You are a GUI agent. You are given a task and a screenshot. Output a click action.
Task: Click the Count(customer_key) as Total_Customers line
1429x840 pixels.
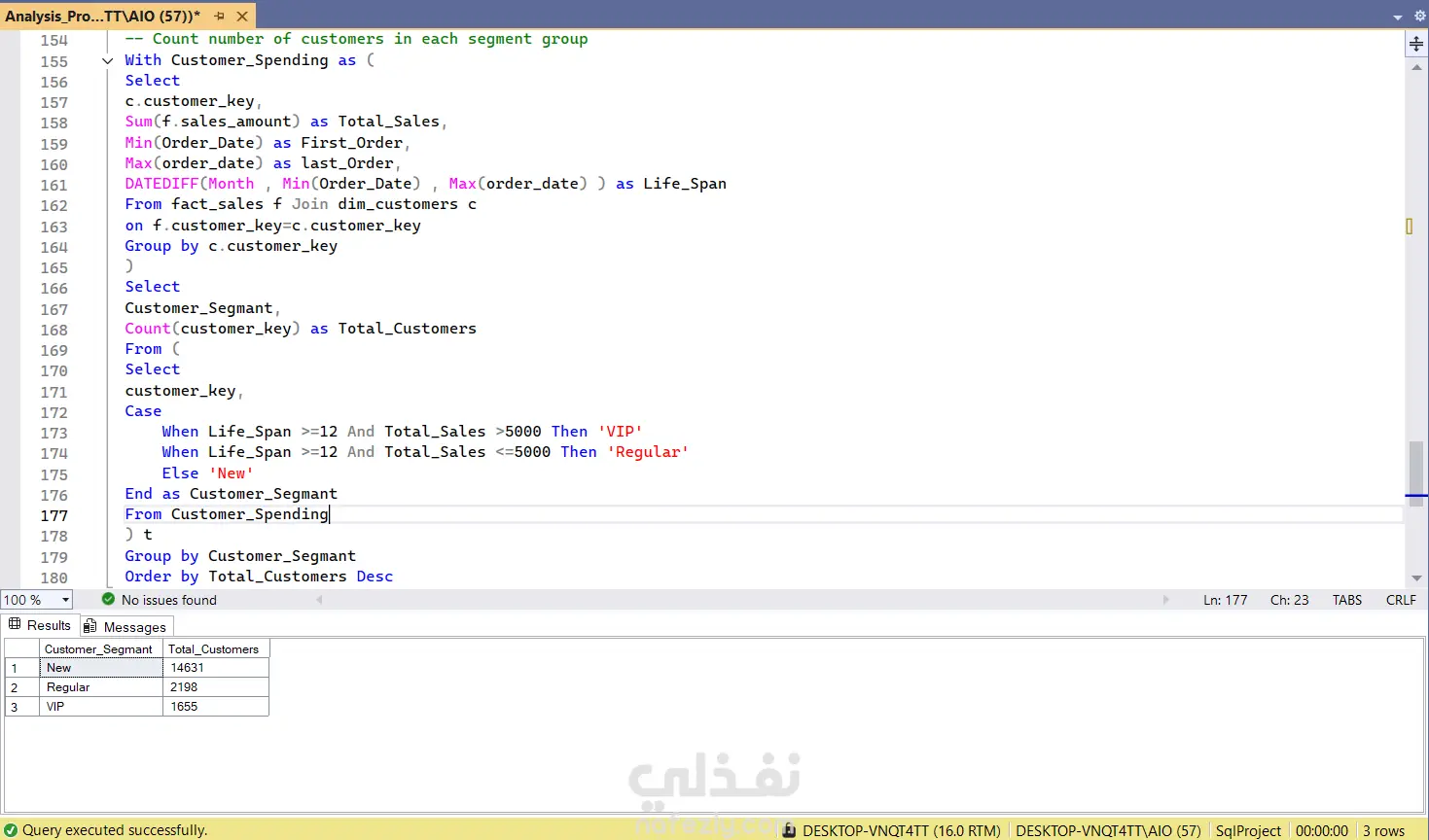click(x=301, y=329)
